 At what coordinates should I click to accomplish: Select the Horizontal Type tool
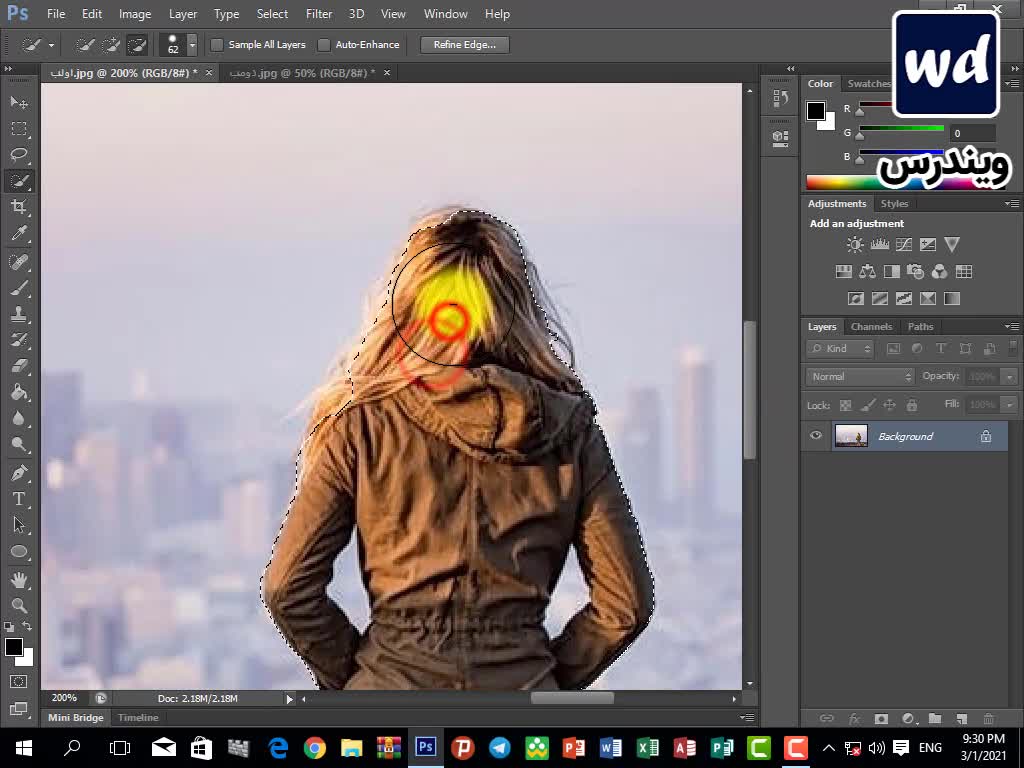click(19, 499)
